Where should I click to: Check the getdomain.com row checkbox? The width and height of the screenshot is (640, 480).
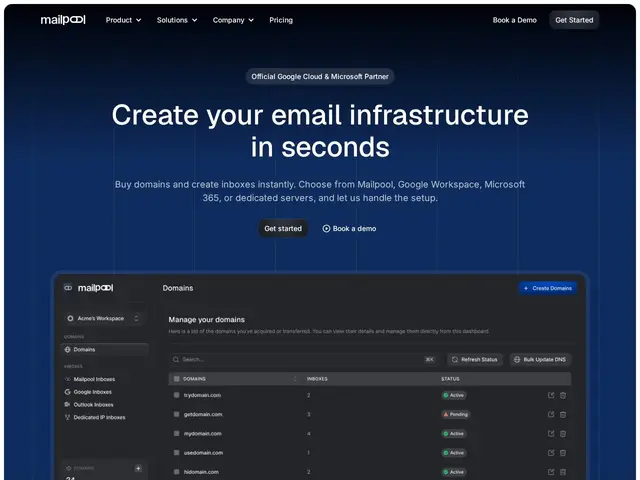click(x=176, y=414)
